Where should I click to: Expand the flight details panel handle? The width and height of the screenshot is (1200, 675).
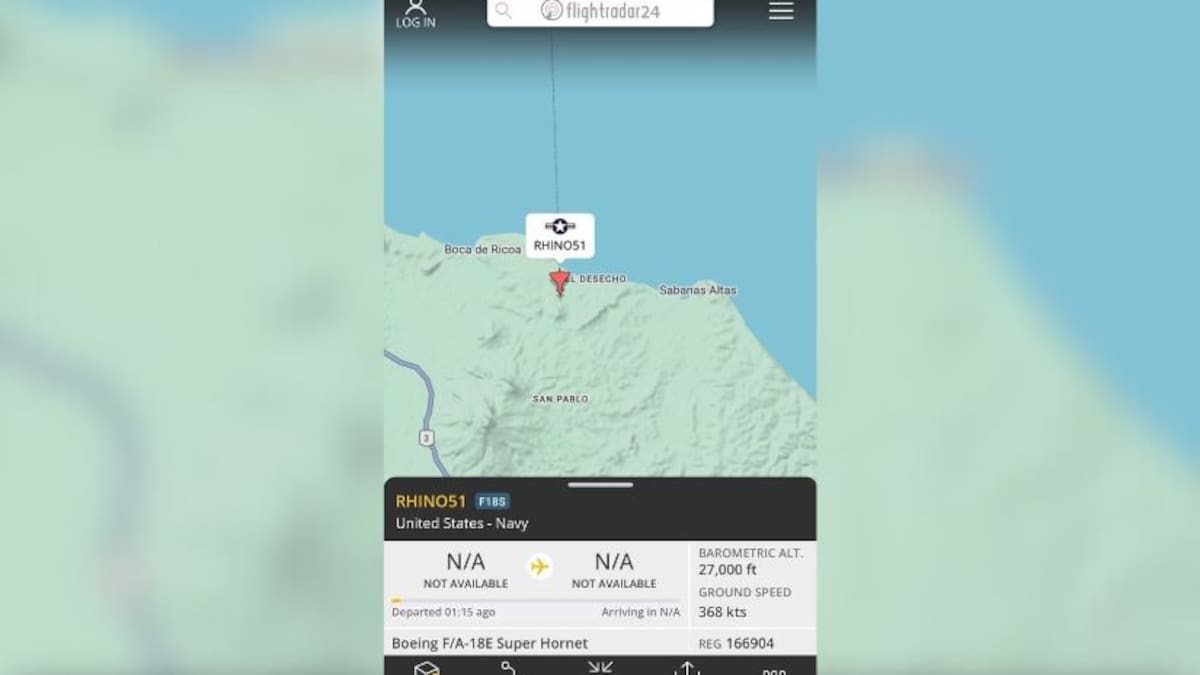click(600, 485)
